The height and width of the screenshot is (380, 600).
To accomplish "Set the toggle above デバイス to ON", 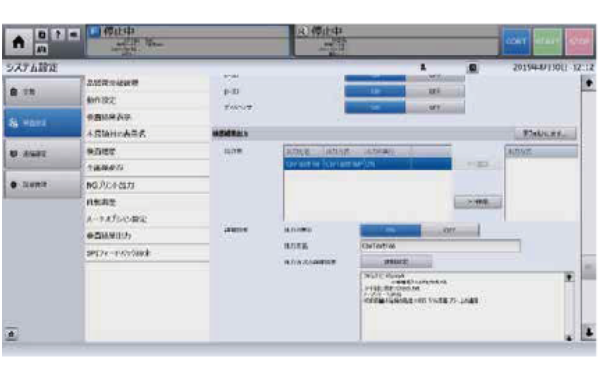I will pos(375,91).
